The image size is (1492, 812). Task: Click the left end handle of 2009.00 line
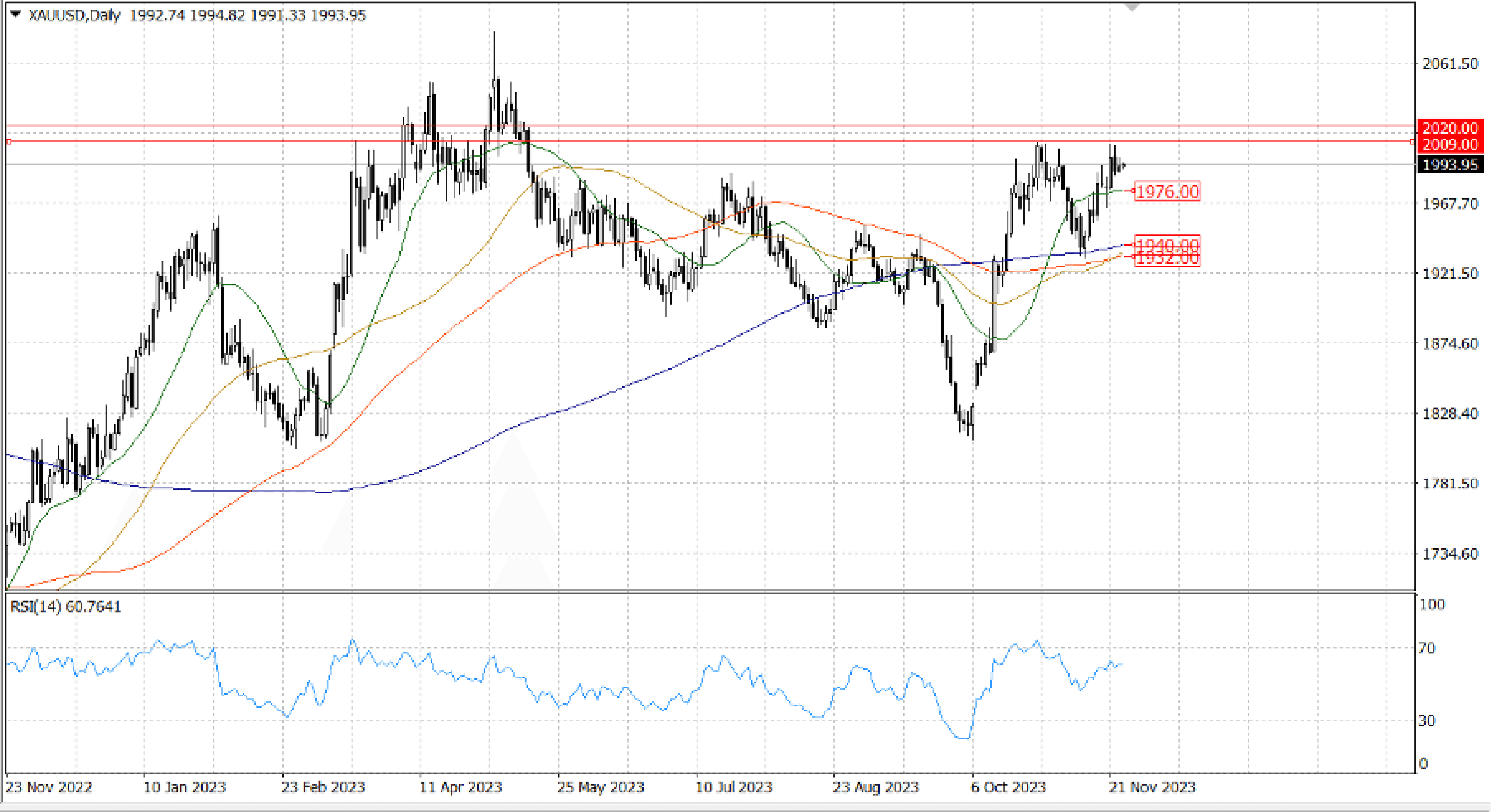[x=9, y=141]
